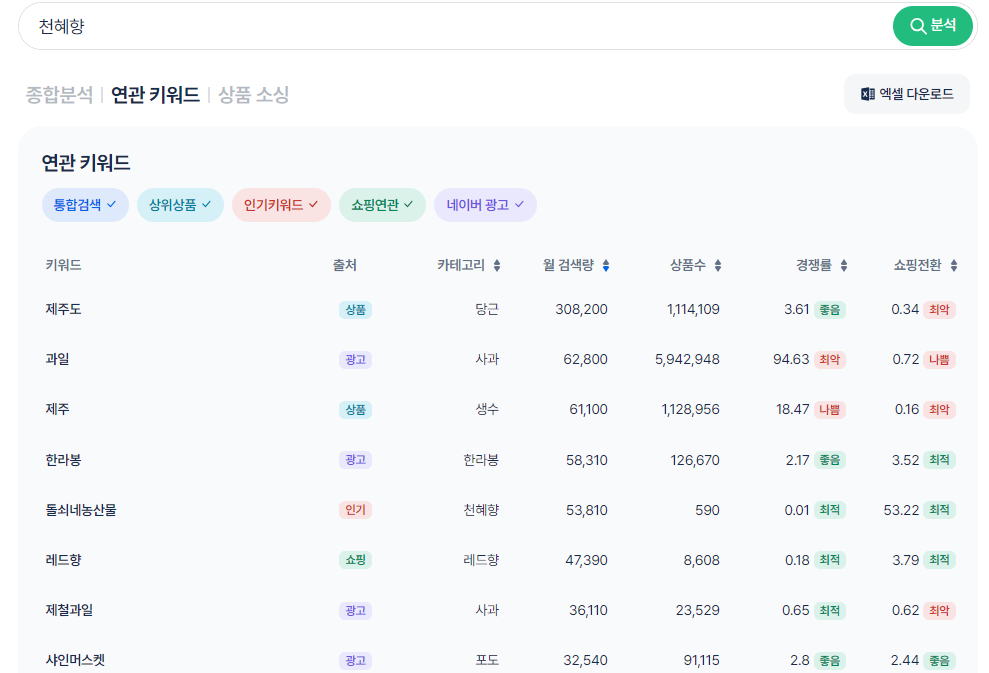989x673 pixels.
Task: Open the 레드향 keyword in the keyword column
Action: (63, 559)
